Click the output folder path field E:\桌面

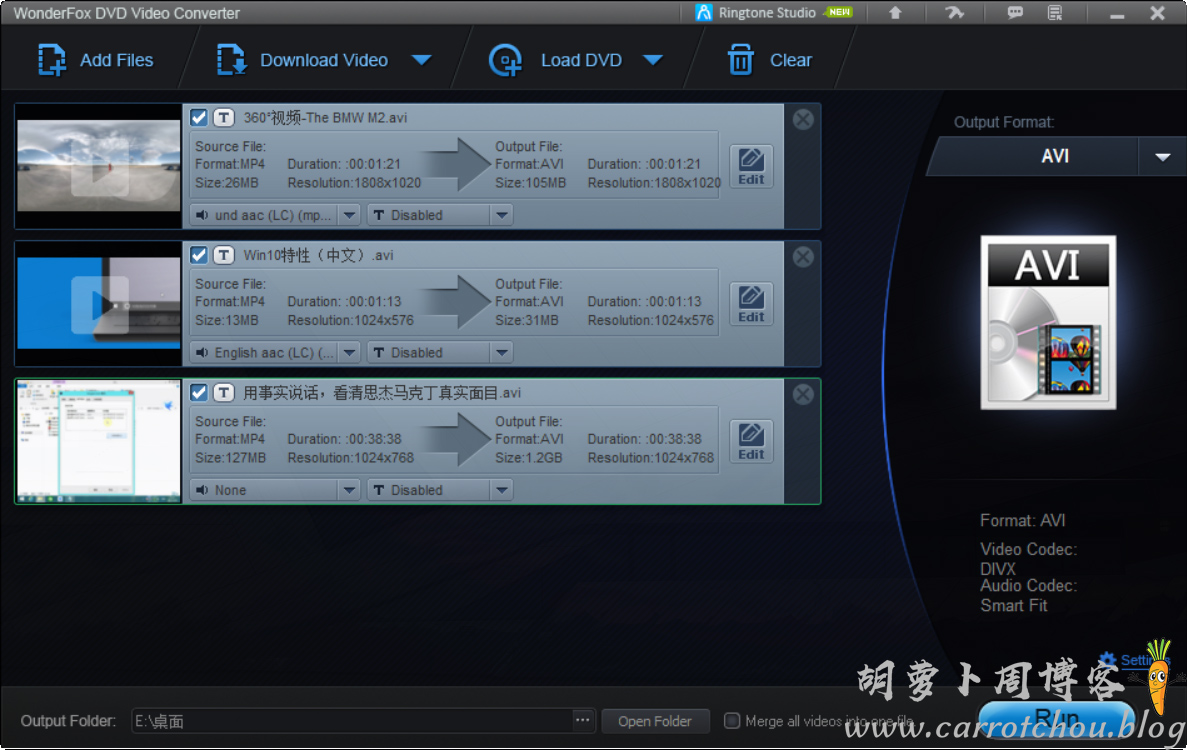click(351, 721)
